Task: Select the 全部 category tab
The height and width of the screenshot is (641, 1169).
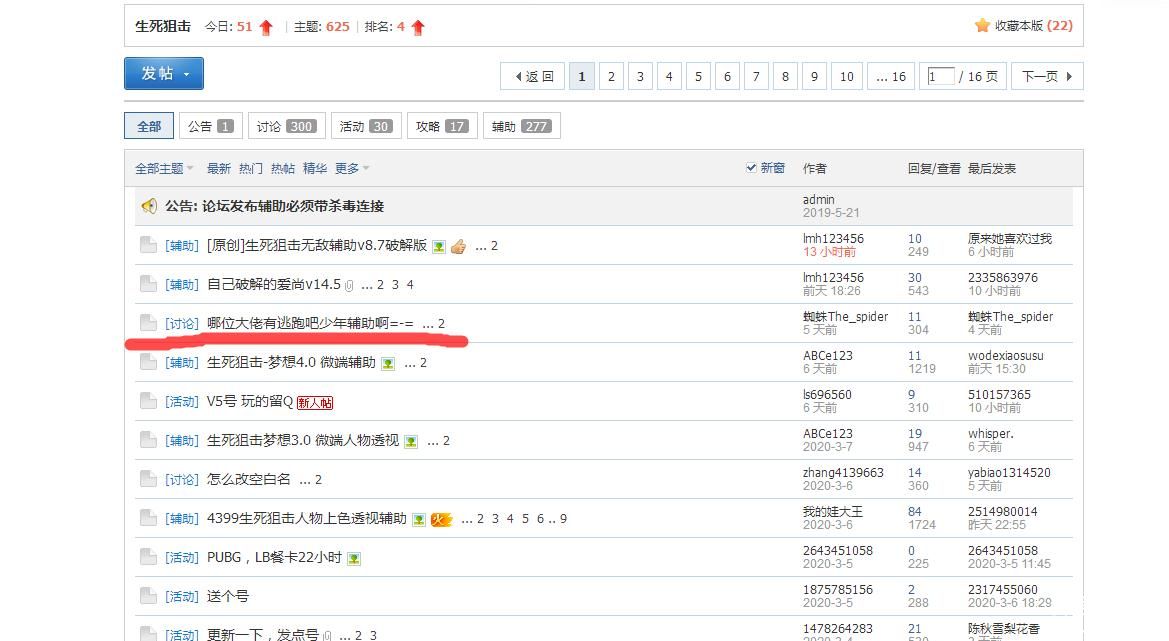Action: click(x=149, y=126)
